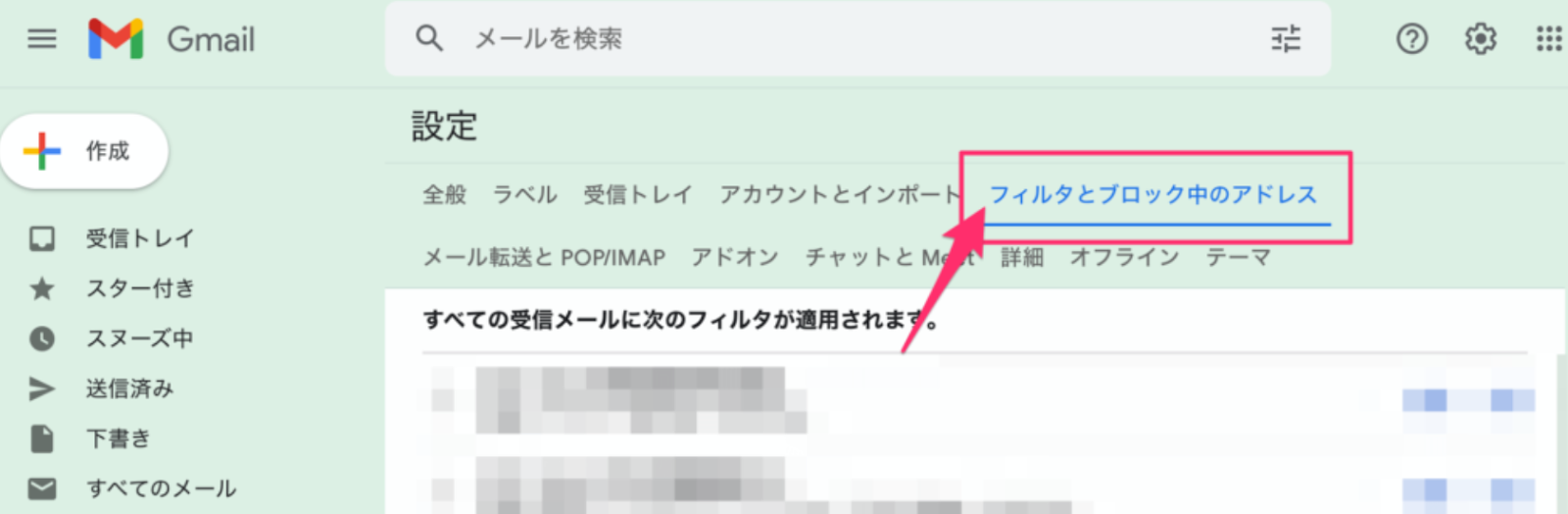Switch to the テーマ settings tab
The image size is (1568, 514).
pyautogui.click(x=1239, y=257)
